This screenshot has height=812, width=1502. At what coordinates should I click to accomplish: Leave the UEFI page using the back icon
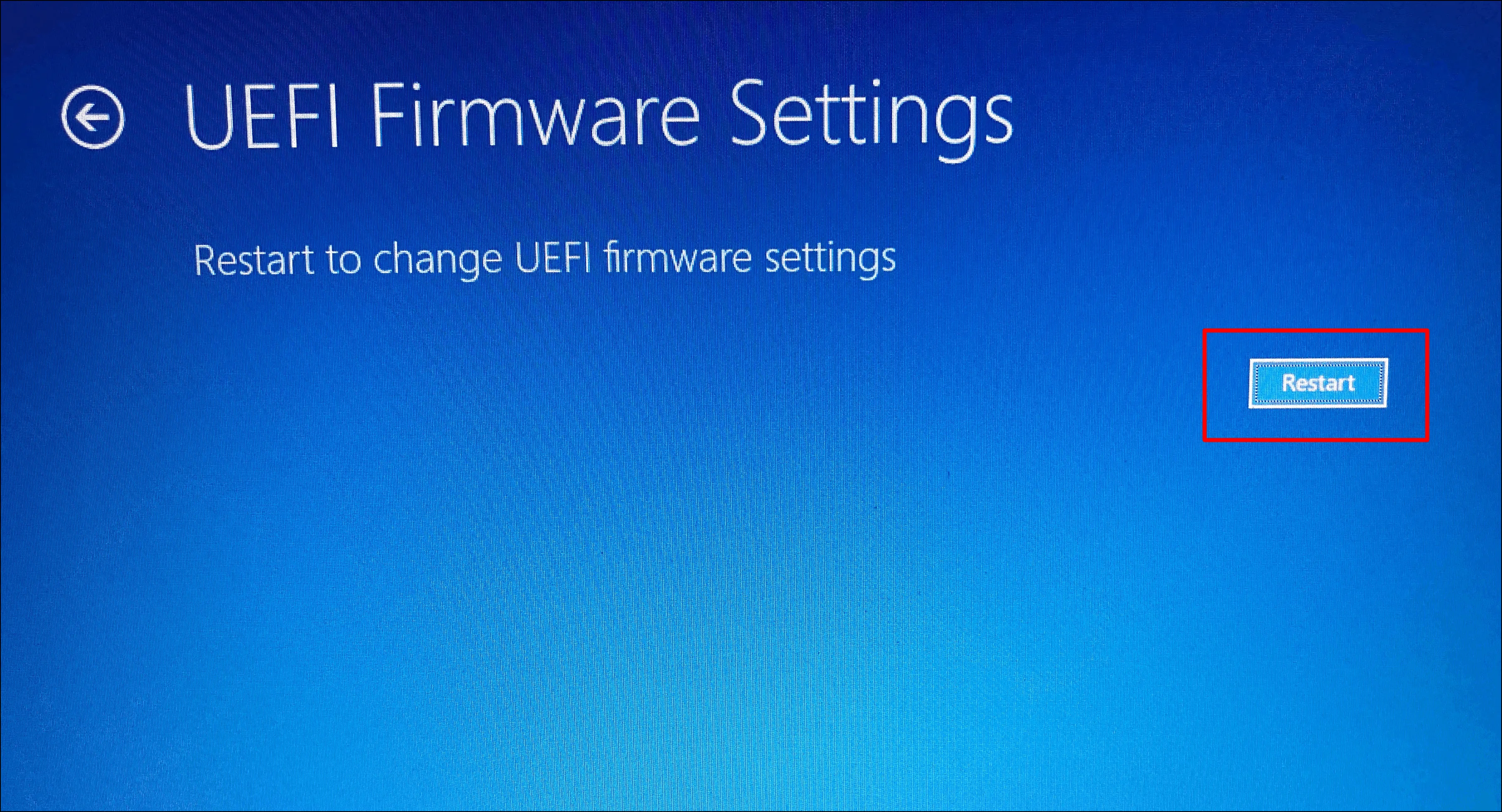[x=93, y=117]
